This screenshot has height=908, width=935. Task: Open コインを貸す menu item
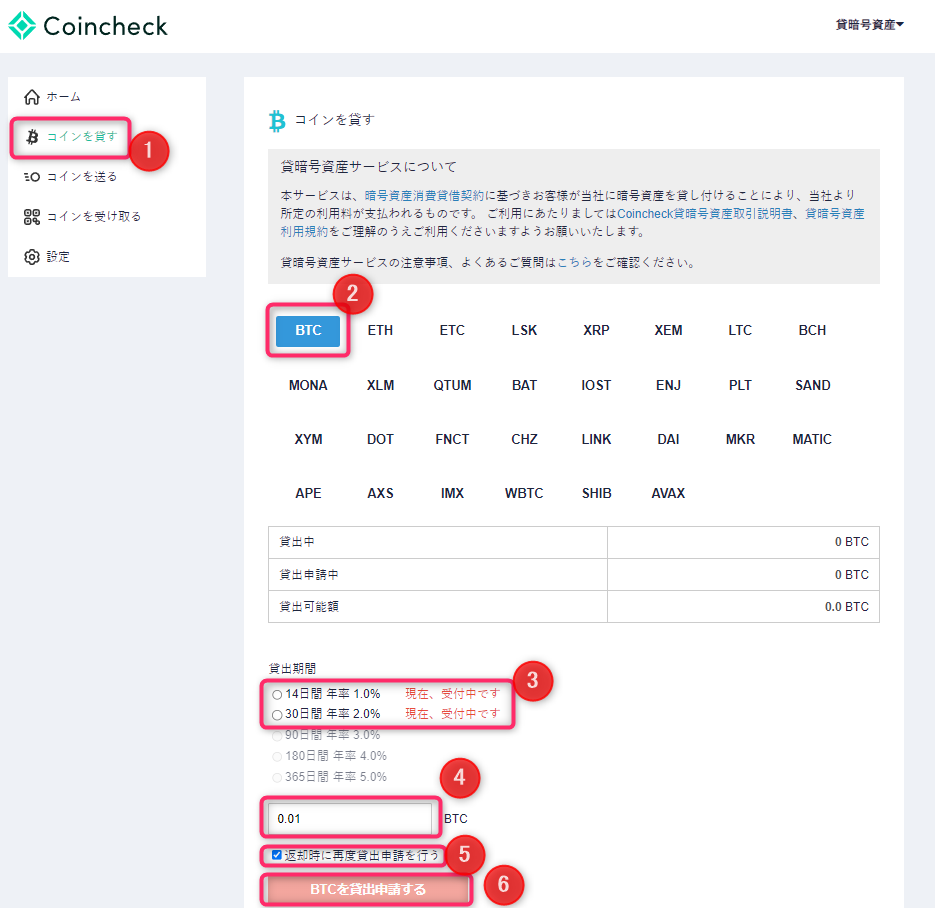[x=82, y=137]
